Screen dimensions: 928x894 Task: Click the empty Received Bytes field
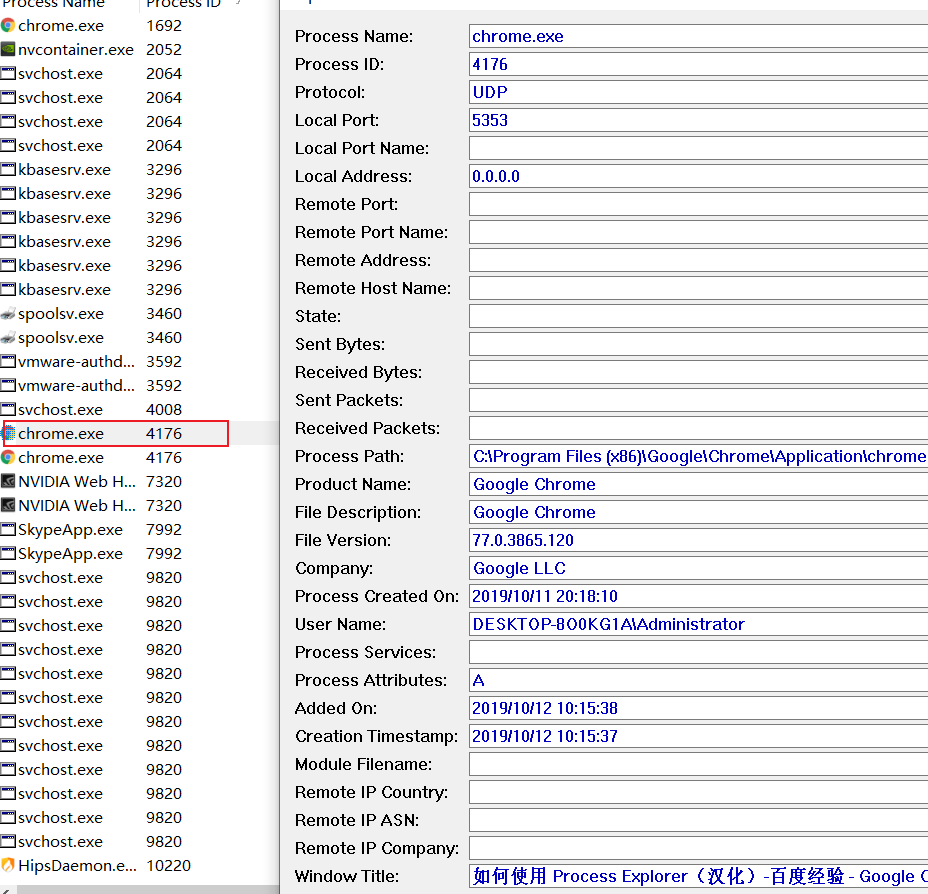click(698, 372)
